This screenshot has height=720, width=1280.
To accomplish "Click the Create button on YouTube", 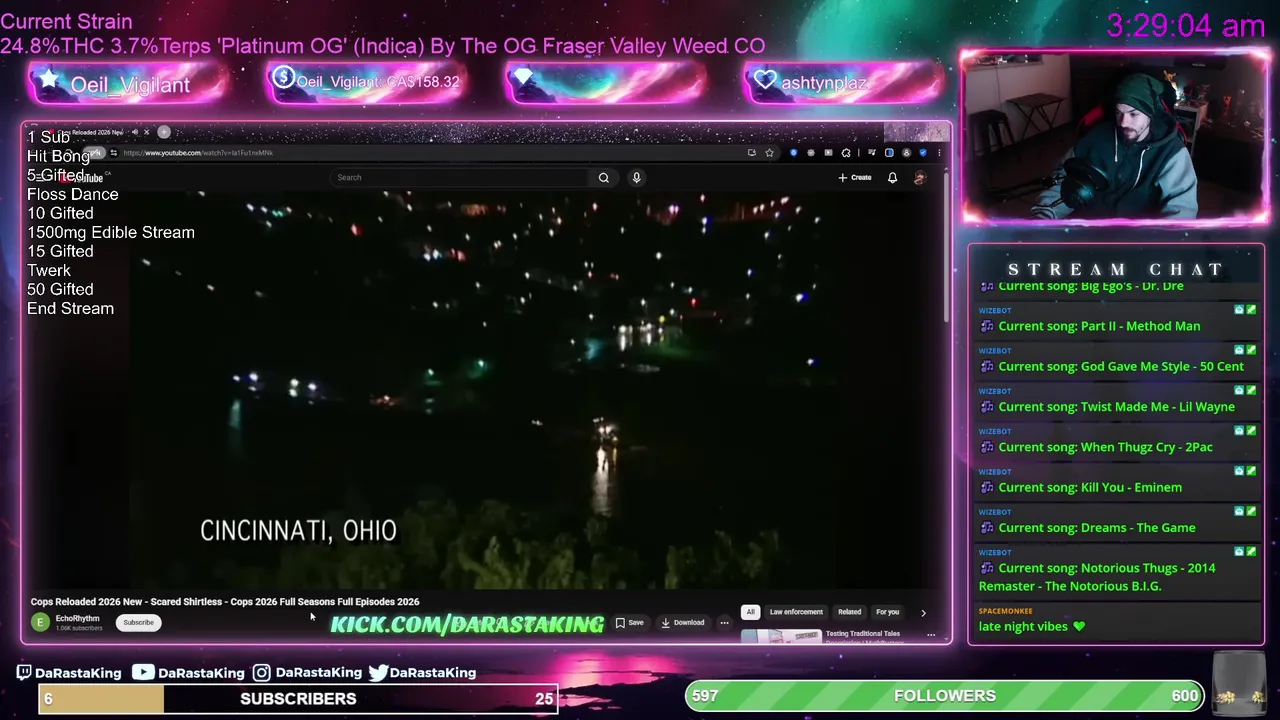I will [x=855, y=177].
